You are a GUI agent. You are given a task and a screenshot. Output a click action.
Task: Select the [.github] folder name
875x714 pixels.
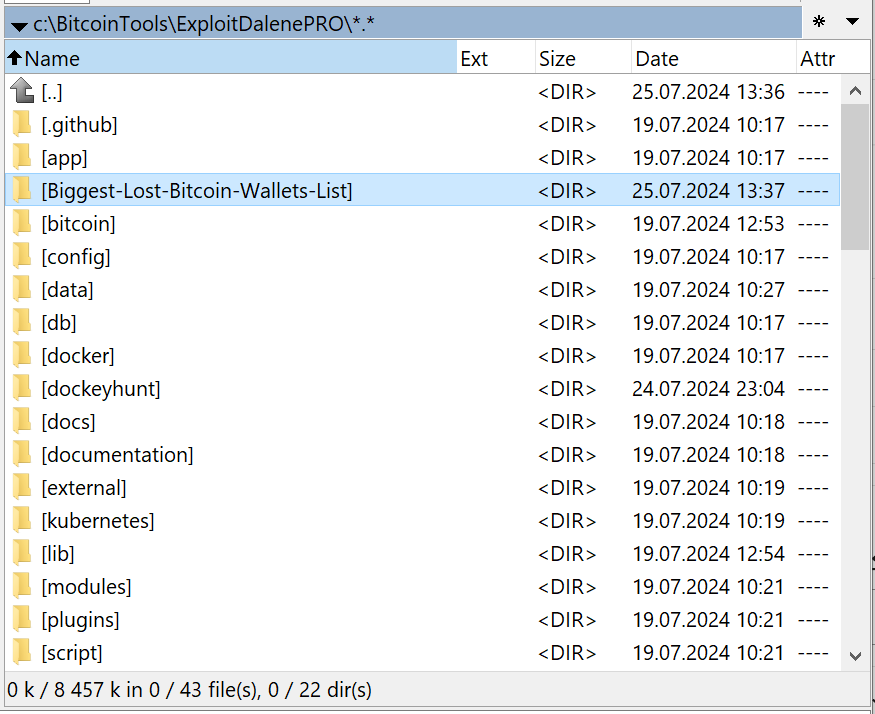coord(79,125)
